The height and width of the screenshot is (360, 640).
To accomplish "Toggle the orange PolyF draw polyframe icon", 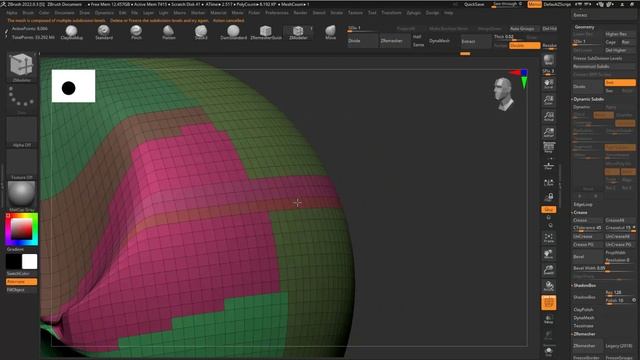I will (549, 303).
